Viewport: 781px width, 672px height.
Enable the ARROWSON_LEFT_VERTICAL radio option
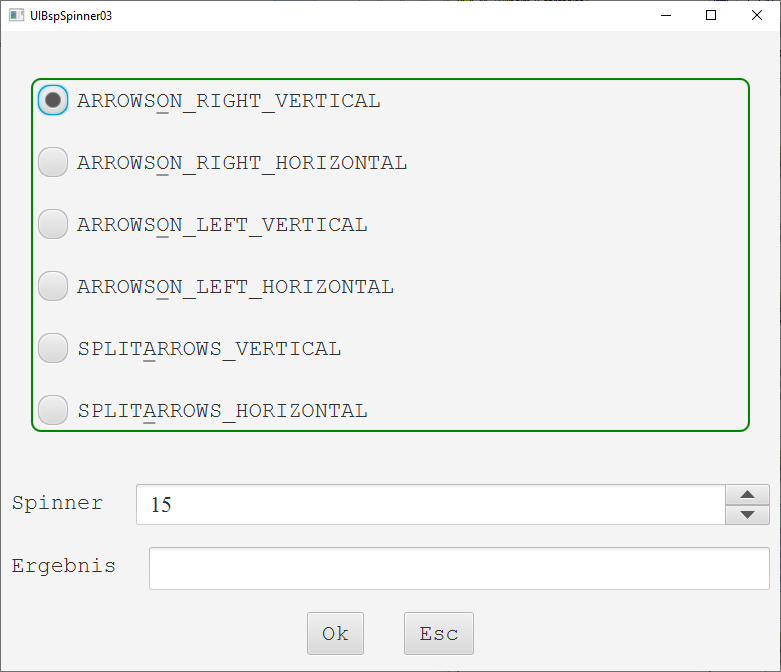[53, 224]
